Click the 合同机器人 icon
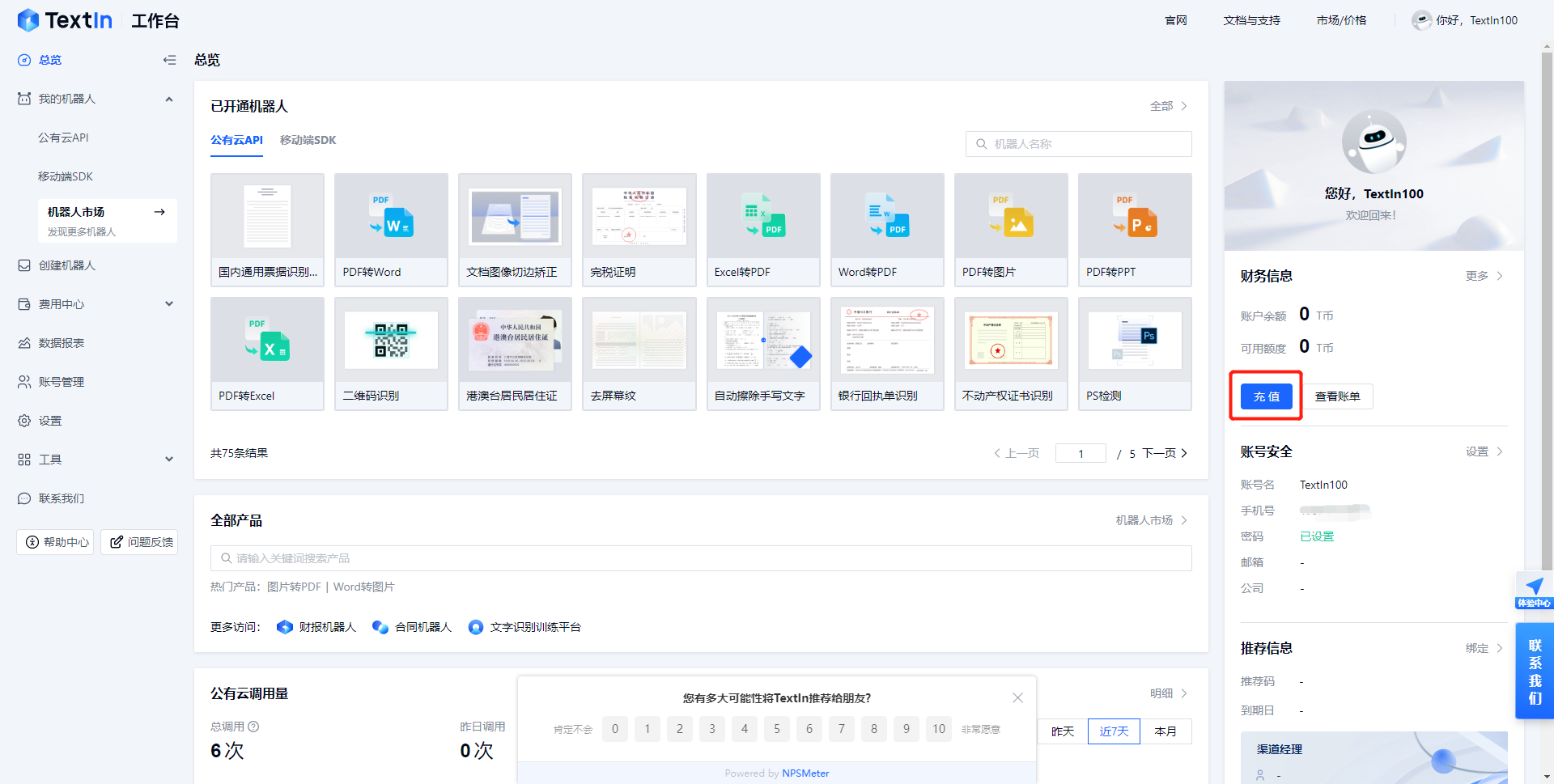This screenshot has width=1554, height=784. click(380, 627)
